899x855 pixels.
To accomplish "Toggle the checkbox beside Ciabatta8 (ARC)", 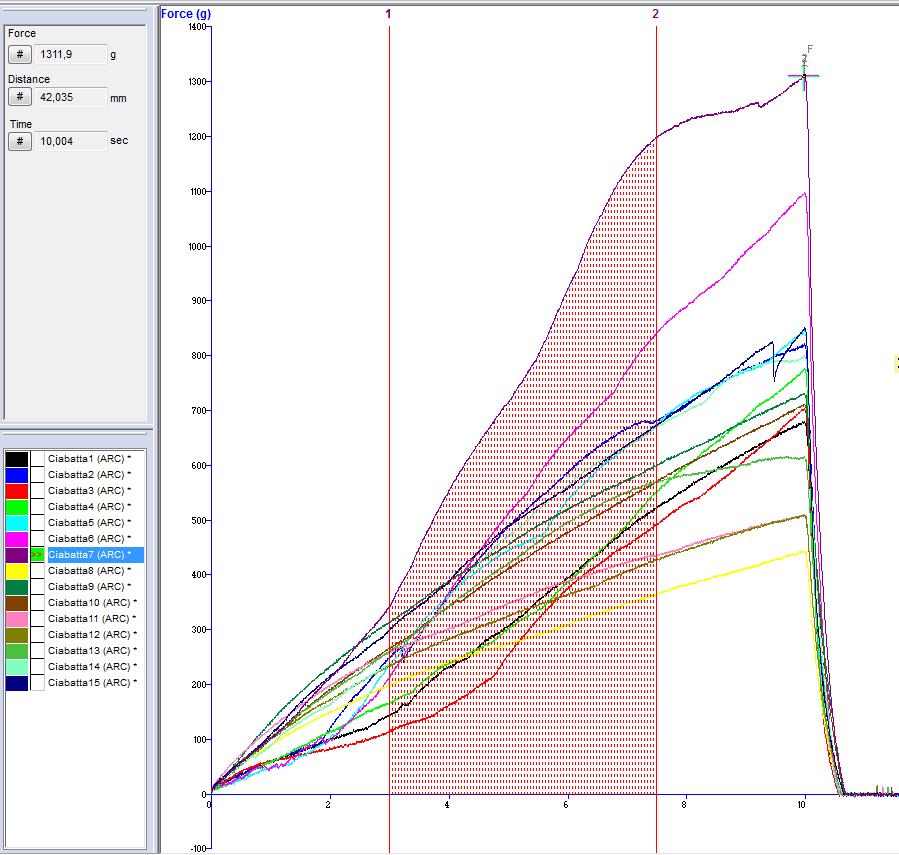I will (37, 571).
